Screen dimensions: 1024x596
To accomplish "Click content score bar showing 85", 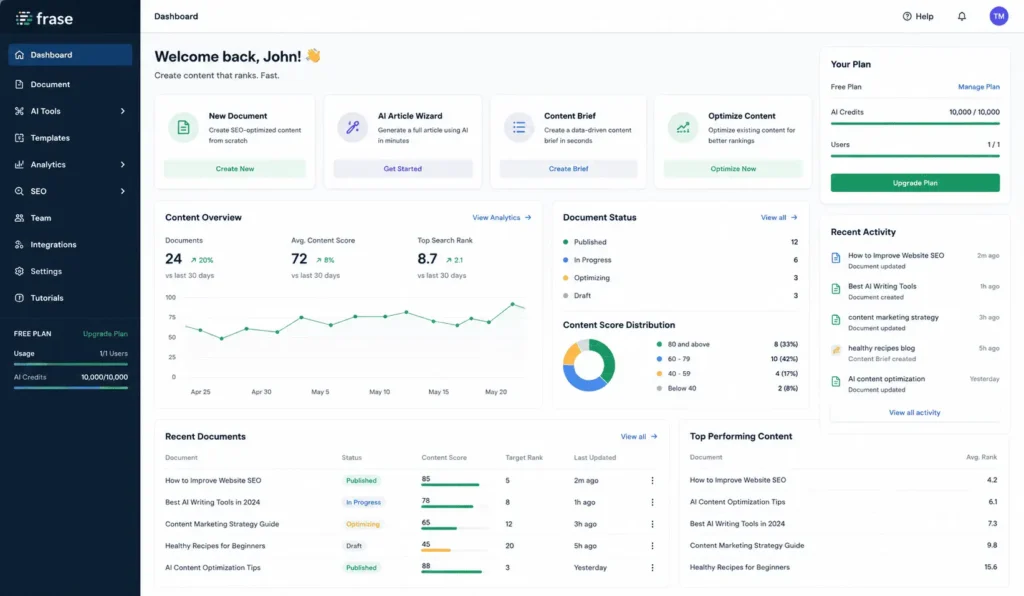I will point(450,485).
